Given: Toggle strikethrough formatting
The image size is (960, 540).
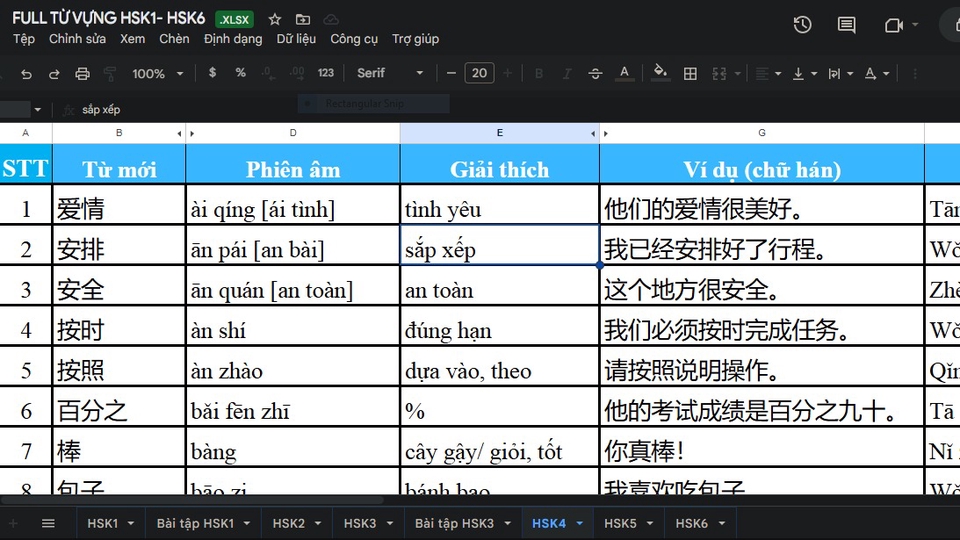Looking at the screenshot, I should [596, 73].
